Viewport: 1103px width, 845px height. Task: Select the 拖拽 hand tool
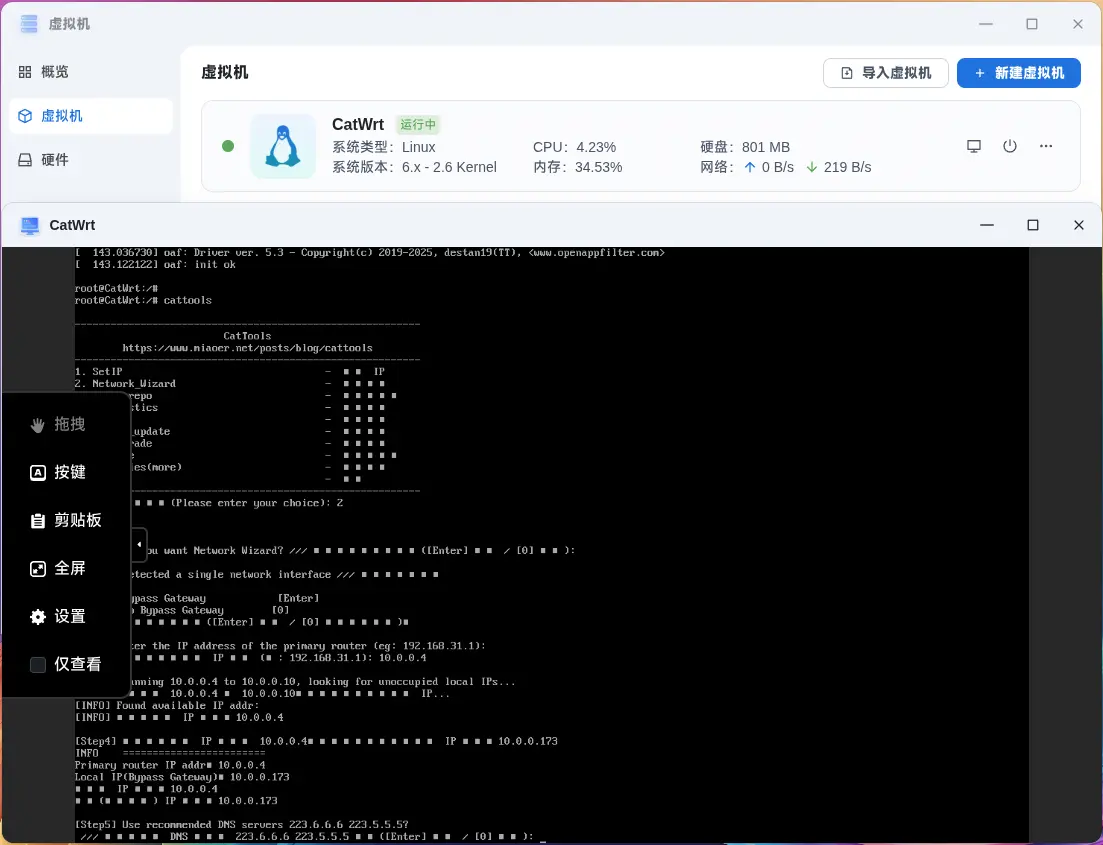click(x=58, y=425)
